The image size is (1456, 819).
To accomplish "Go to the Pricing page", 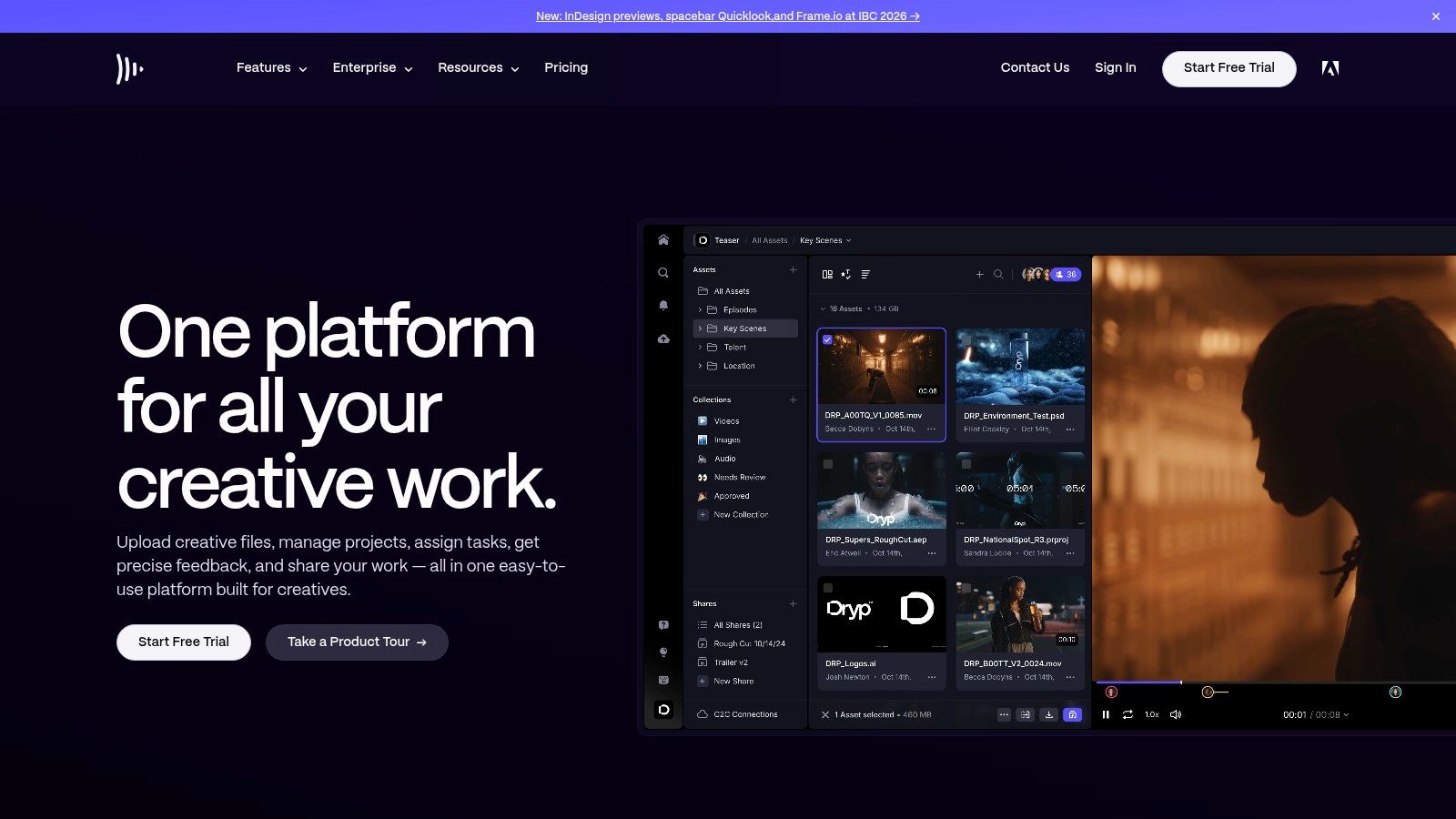I will pyautogui.click(x=566, y=68).
